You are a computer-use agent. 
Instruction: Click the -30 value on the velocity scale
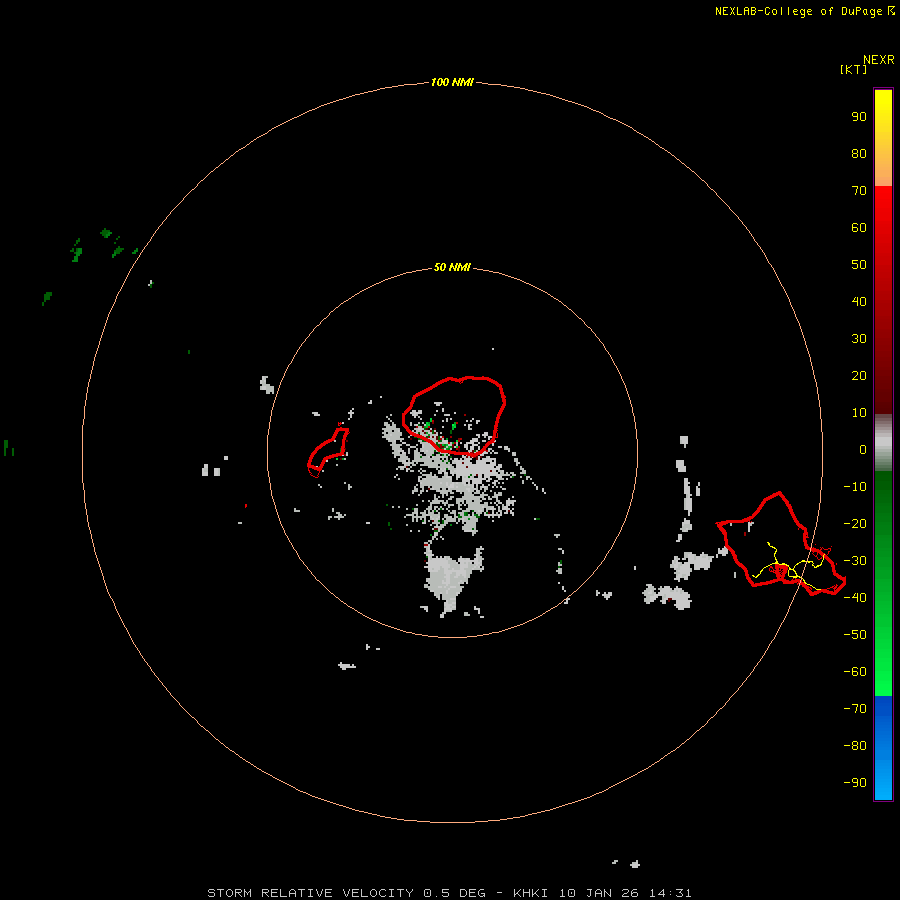(855, 561)
